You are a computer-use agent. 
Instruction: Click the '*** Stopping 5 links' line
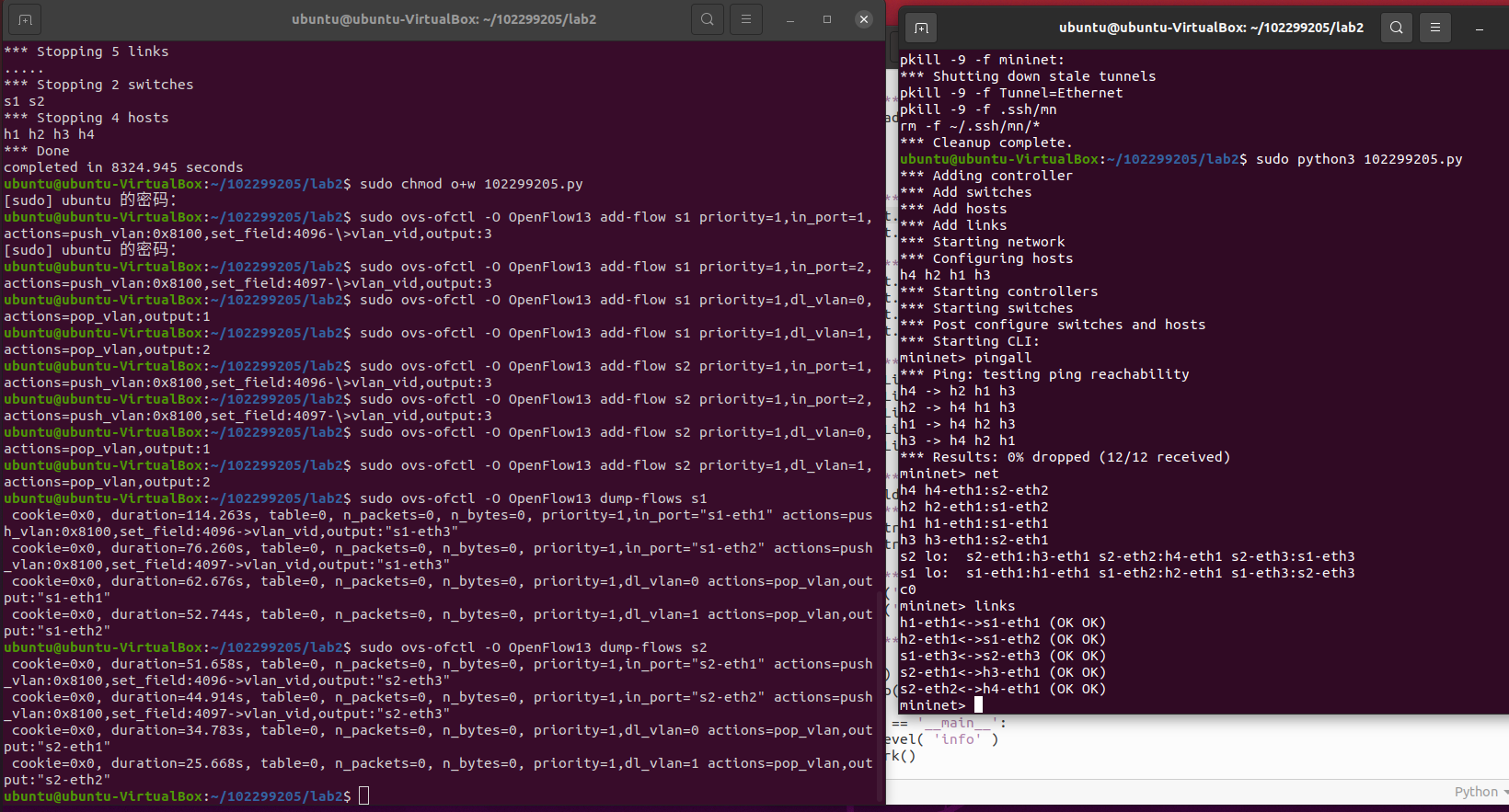pos(86,51)
